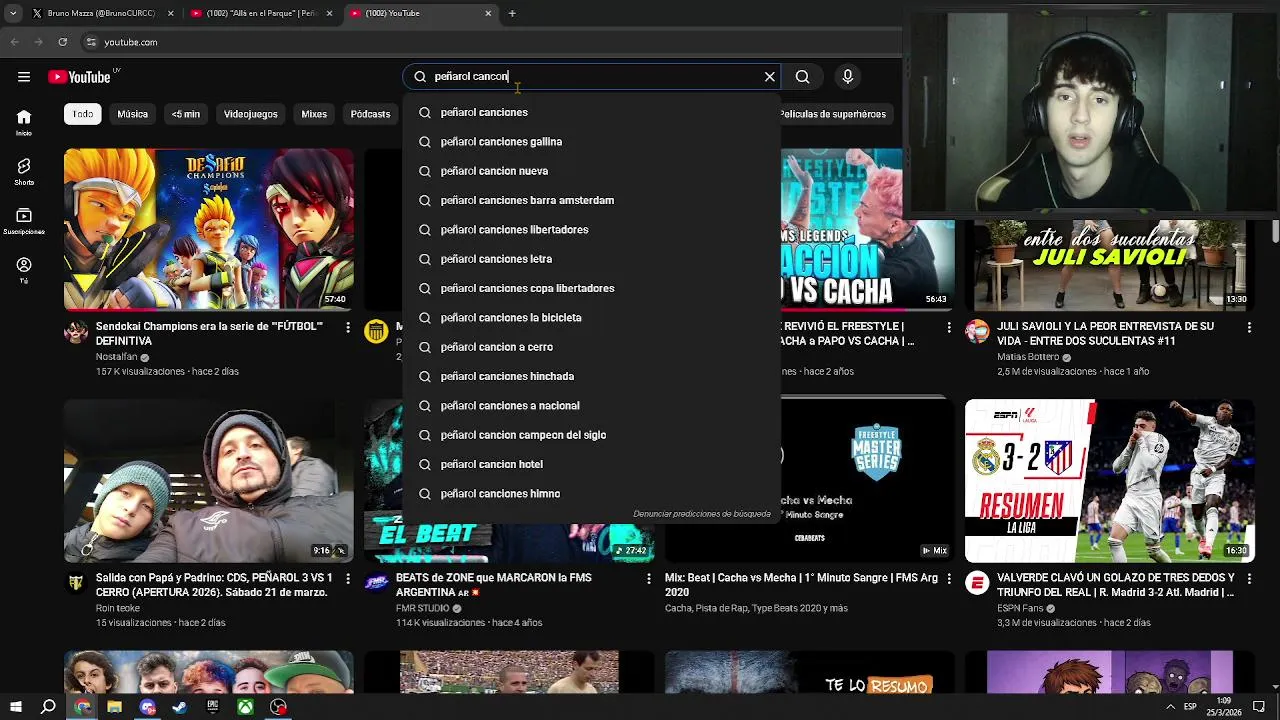Image resolution: width=1280 pixels, height=720 pixels.
Task: Open options for Mix Beat Cacha vs Mecha
Action: click(949, 578)
